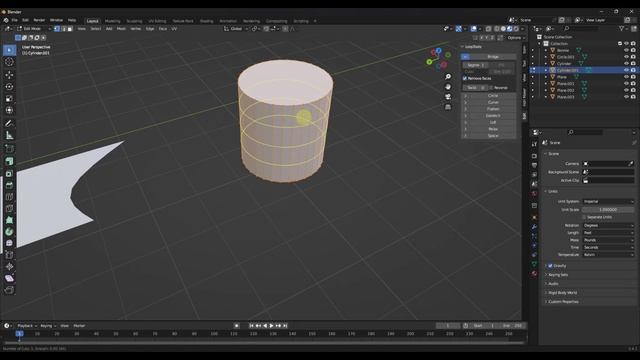Screen dimensions: 640x360
Task: Open the Render menu
Action: coord(39,20)
